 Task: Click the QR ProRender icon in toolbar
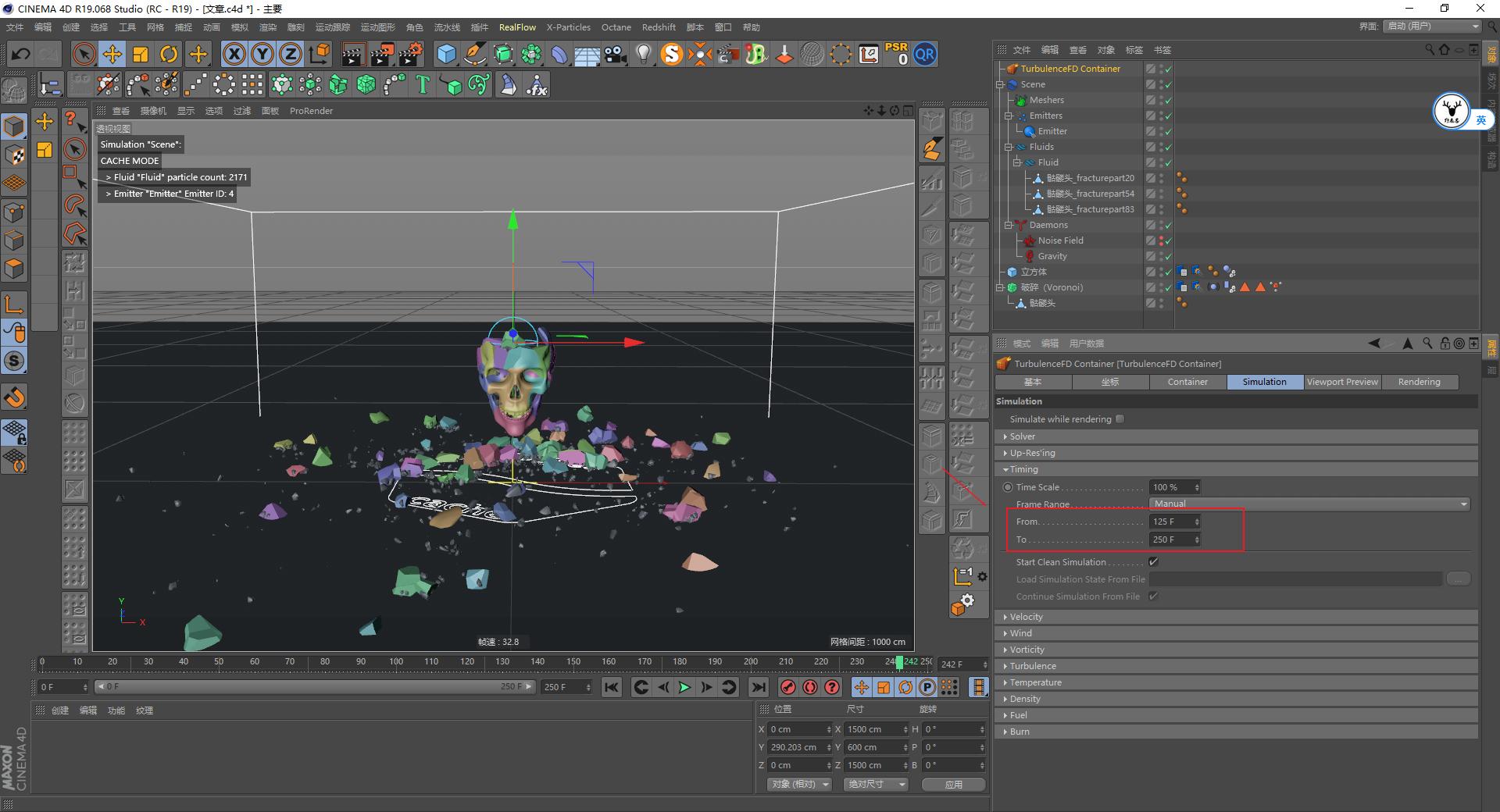tap(925, 54)
